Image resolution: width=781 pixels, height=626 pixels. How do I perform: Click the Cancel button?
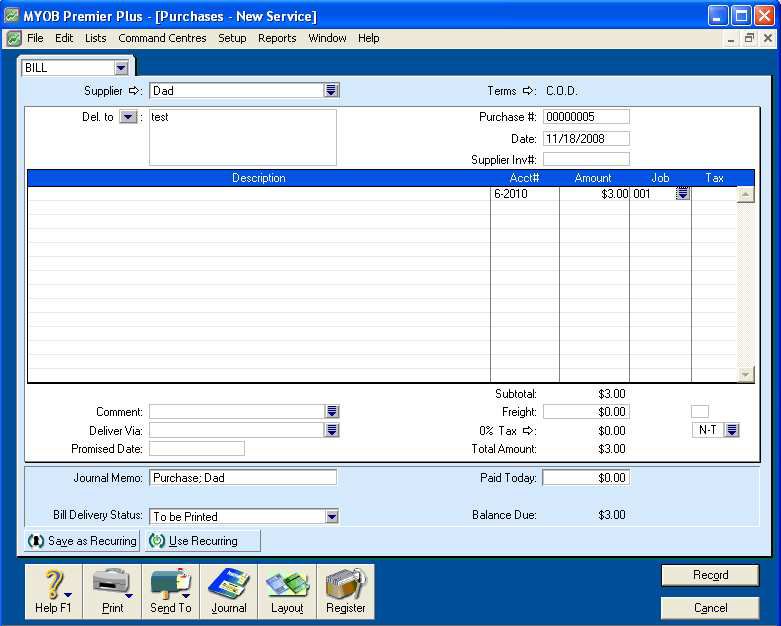click(x=710, y=608)
